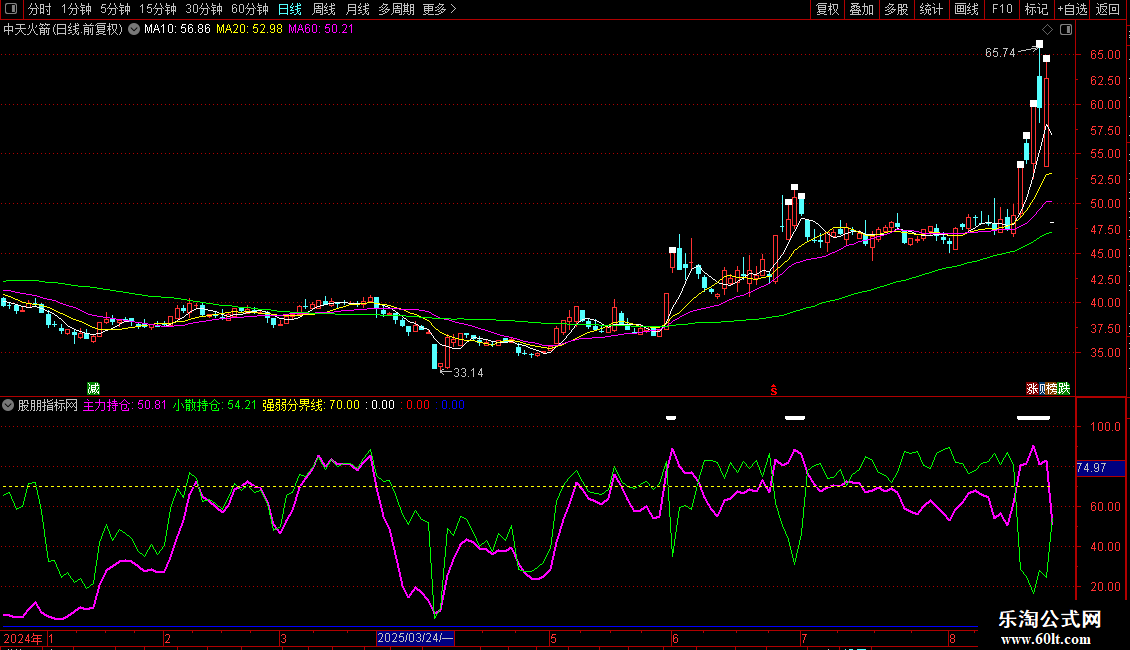Switch to 月线 monthly chart
Screen dimensions: 1130x650
[357, 9]
